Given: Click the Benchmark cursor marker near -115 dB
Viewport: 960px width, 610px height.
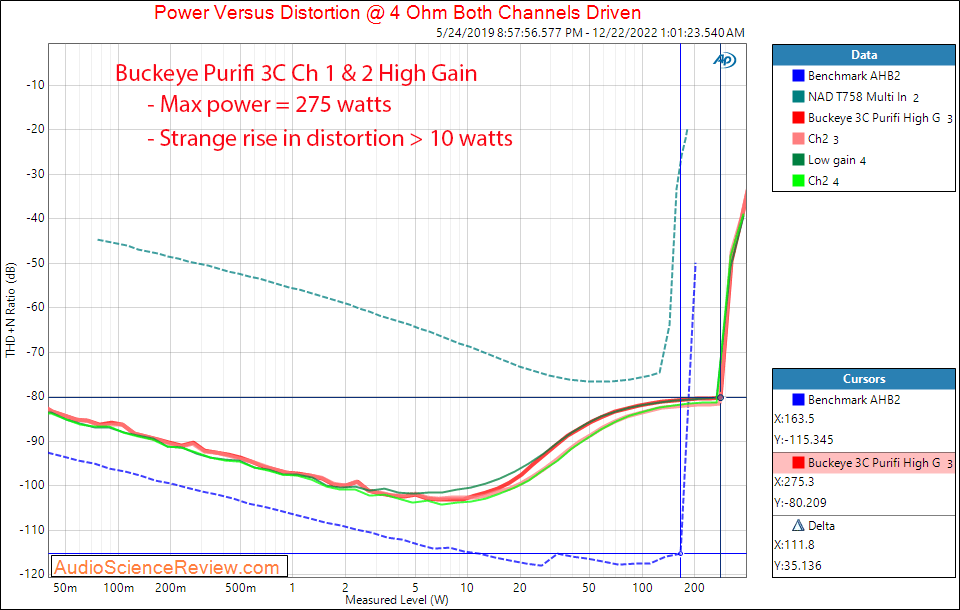Looking at the screenshot, I should tap(680, 554).
